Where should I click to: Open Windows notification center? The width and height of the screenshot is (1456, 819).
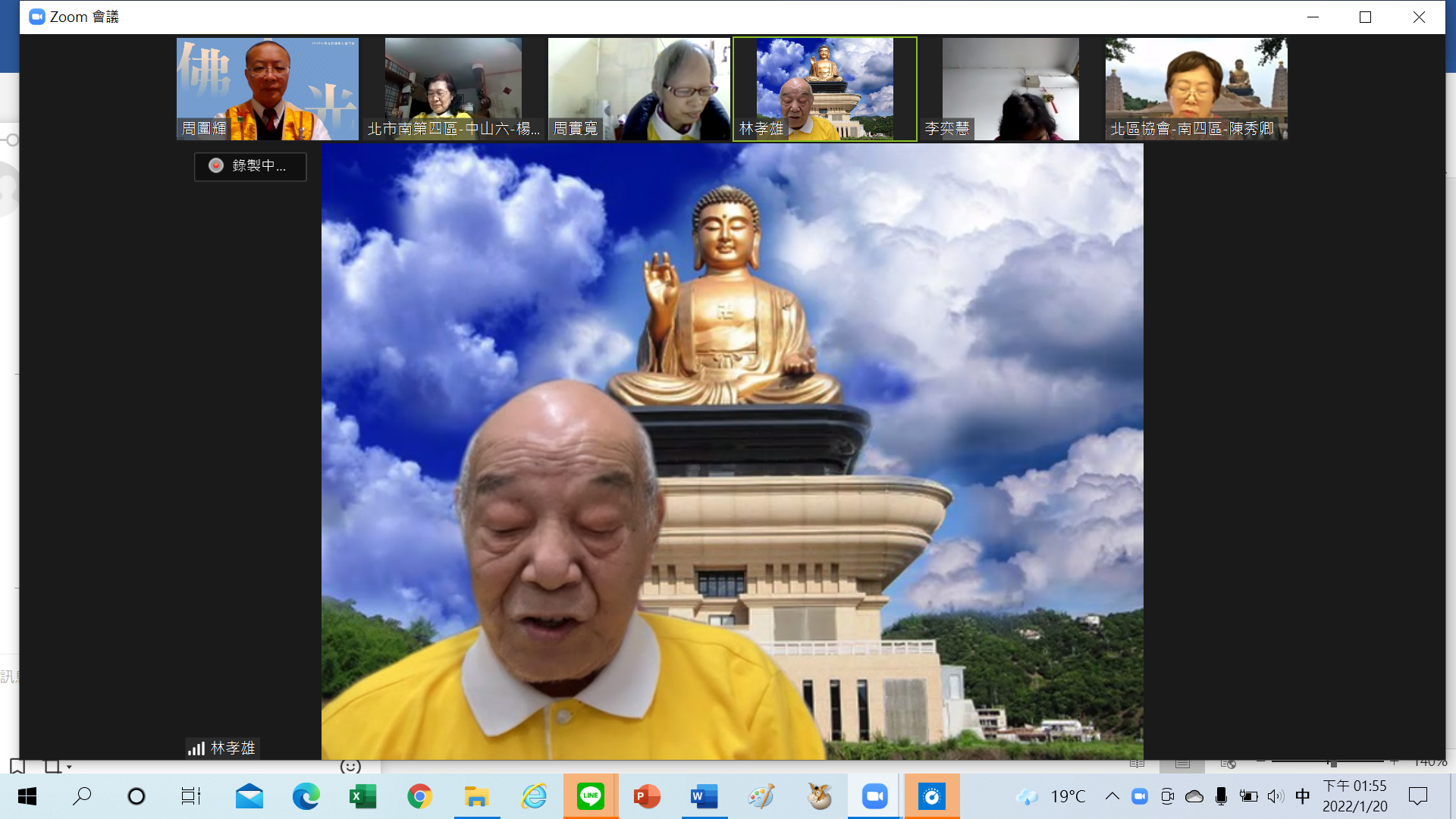[x=1417, y=796]
